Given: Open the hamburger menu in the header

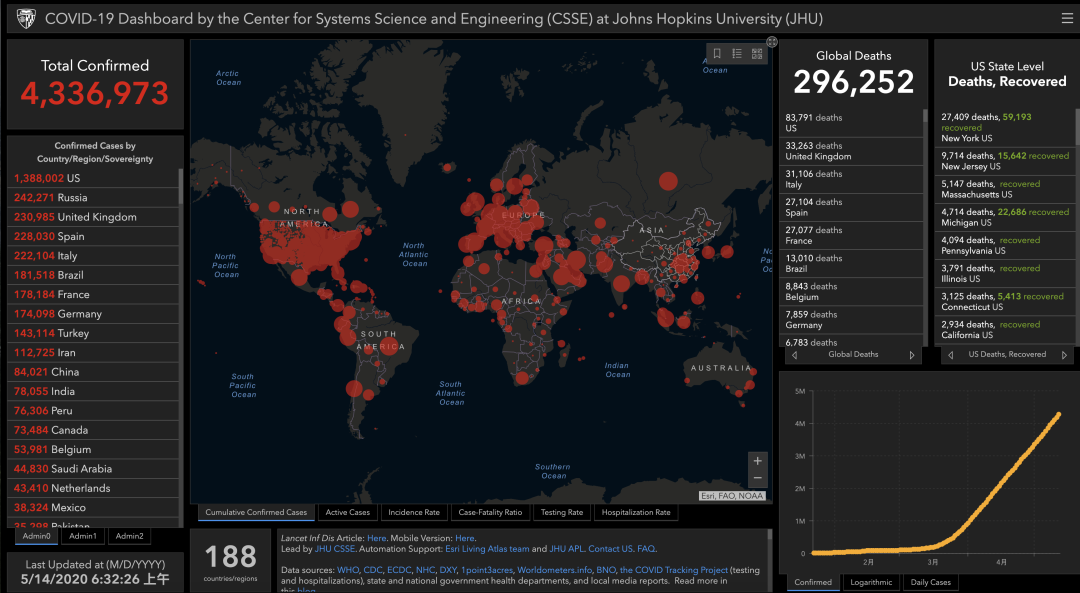Looking at the screenshot, I should 1067,19.
